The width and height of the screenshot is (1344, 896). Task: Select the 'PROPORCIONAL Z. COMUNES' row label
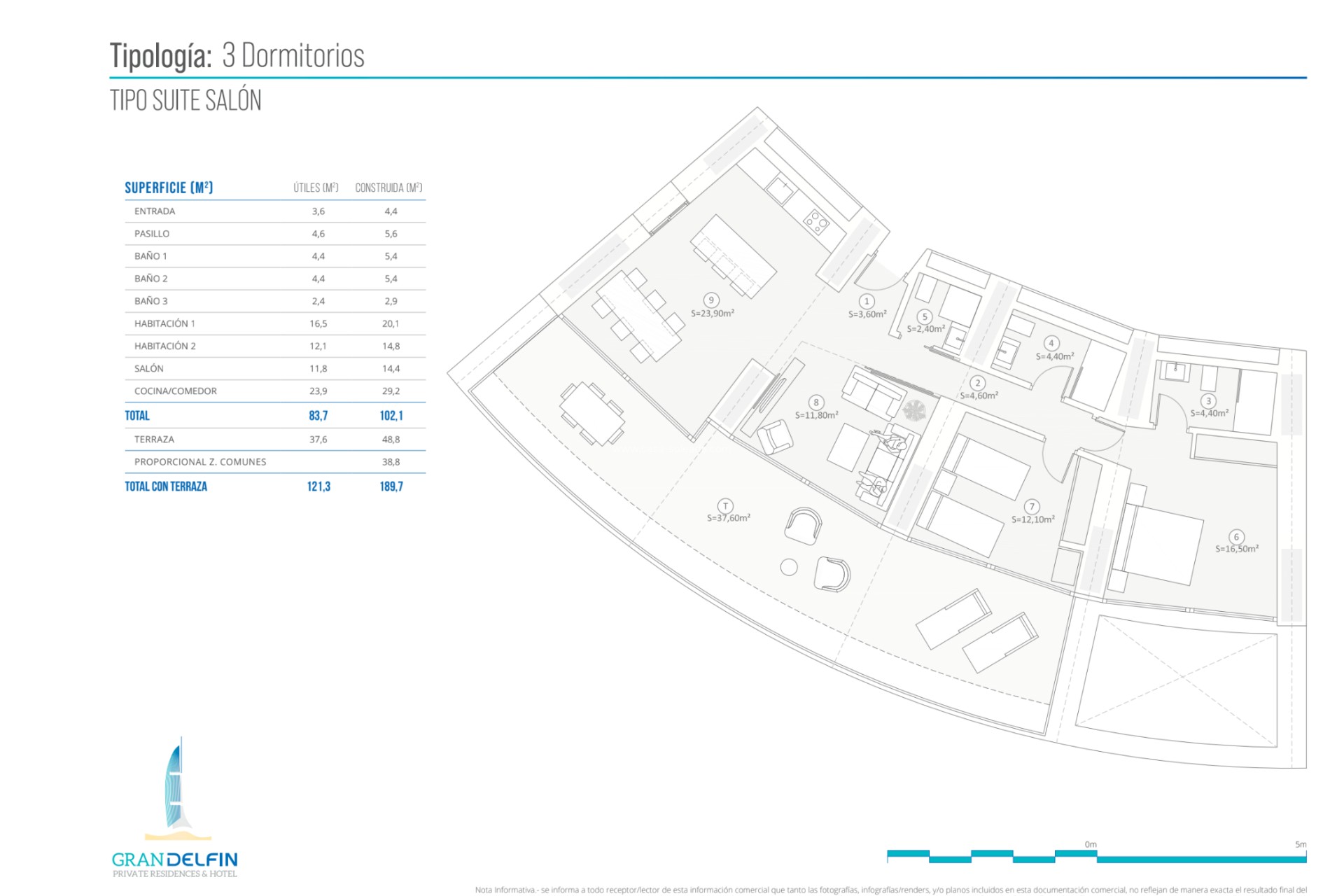tap(200, 461)
